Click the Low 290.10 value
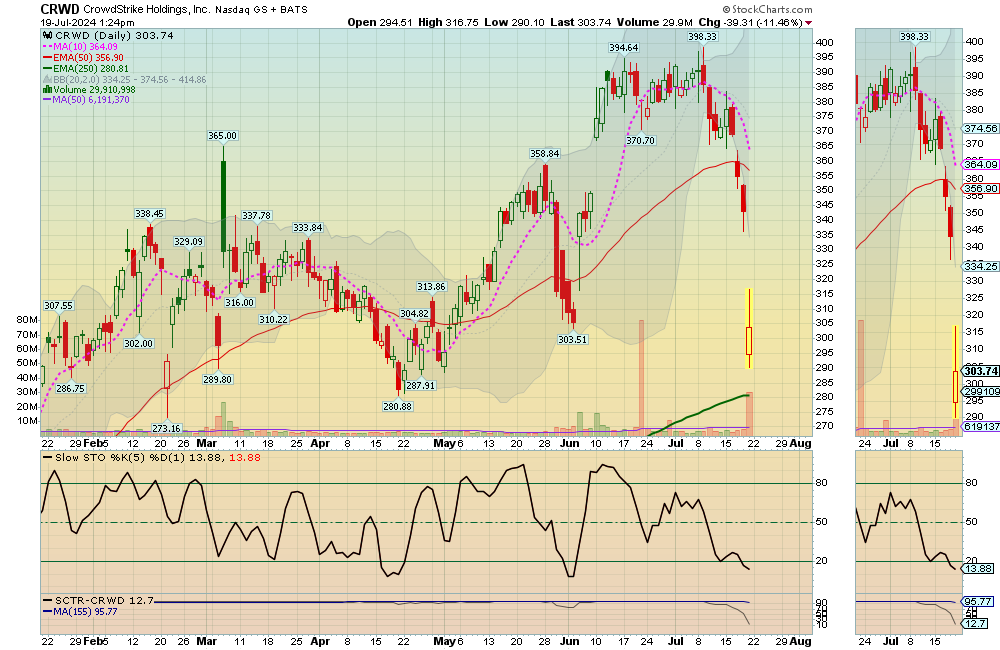The image size is (1000, 650). click(x=514, y=22)
